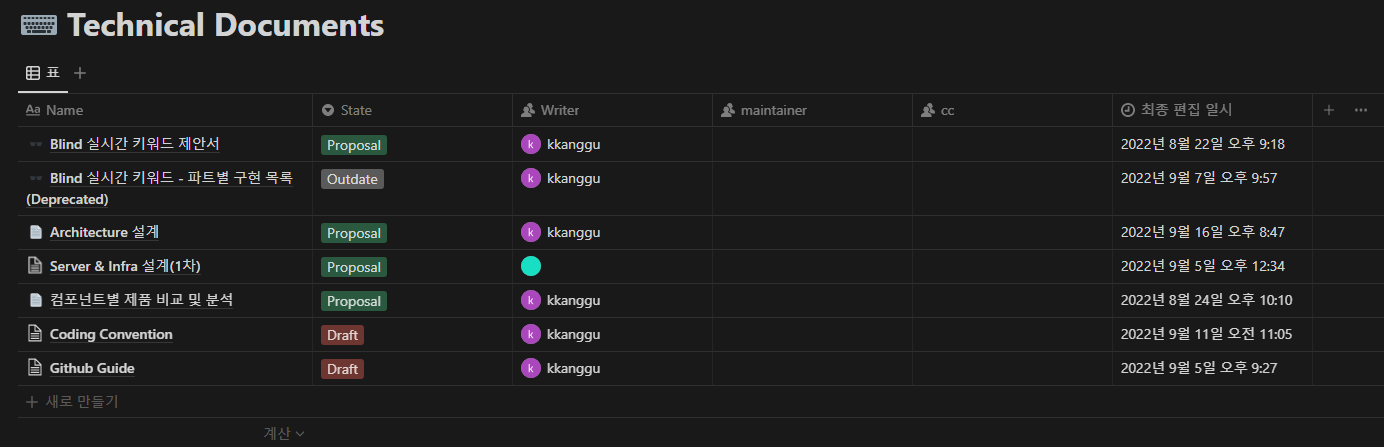
Task: Click date 2022년 9월 11일 오전 11:05
Action: click(1207, 334)
